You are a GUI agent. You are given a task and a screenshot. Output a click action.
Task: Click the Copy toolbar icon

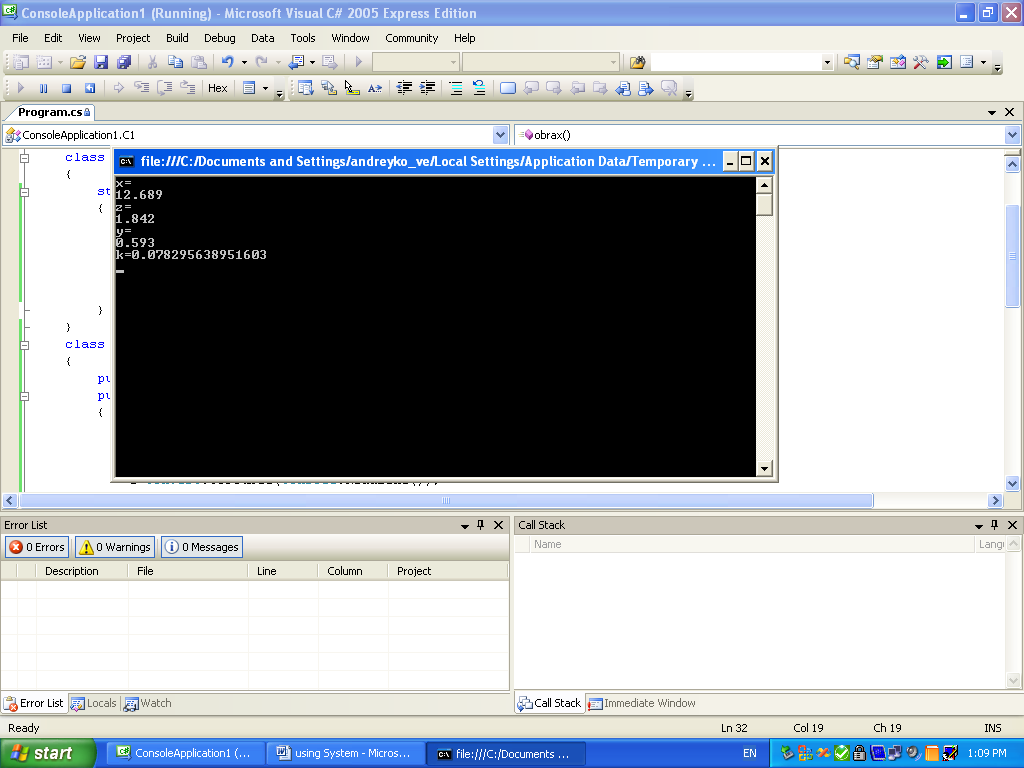click(175, 62)
